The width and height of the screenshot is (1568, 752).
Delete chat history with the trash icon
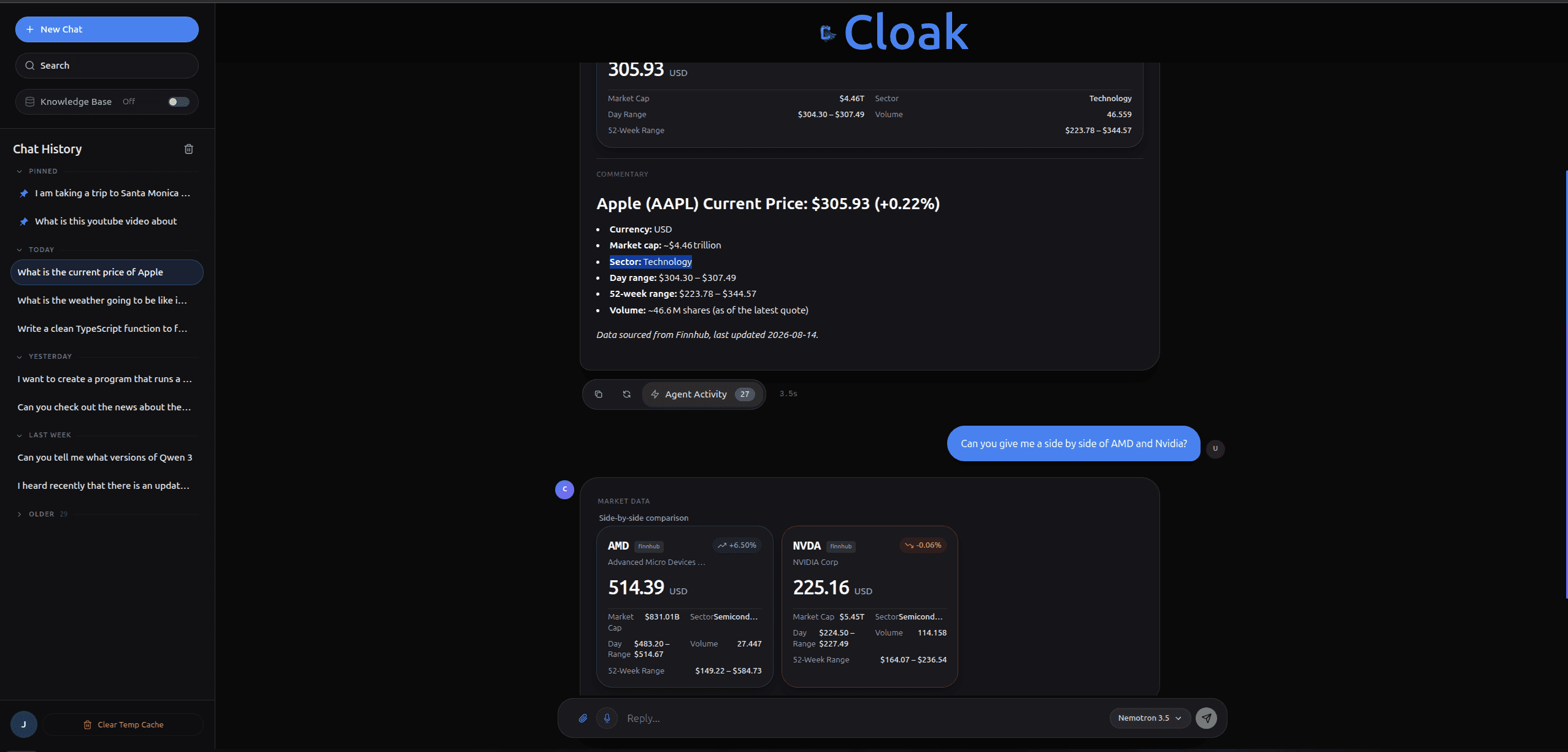tap(189, 149)
